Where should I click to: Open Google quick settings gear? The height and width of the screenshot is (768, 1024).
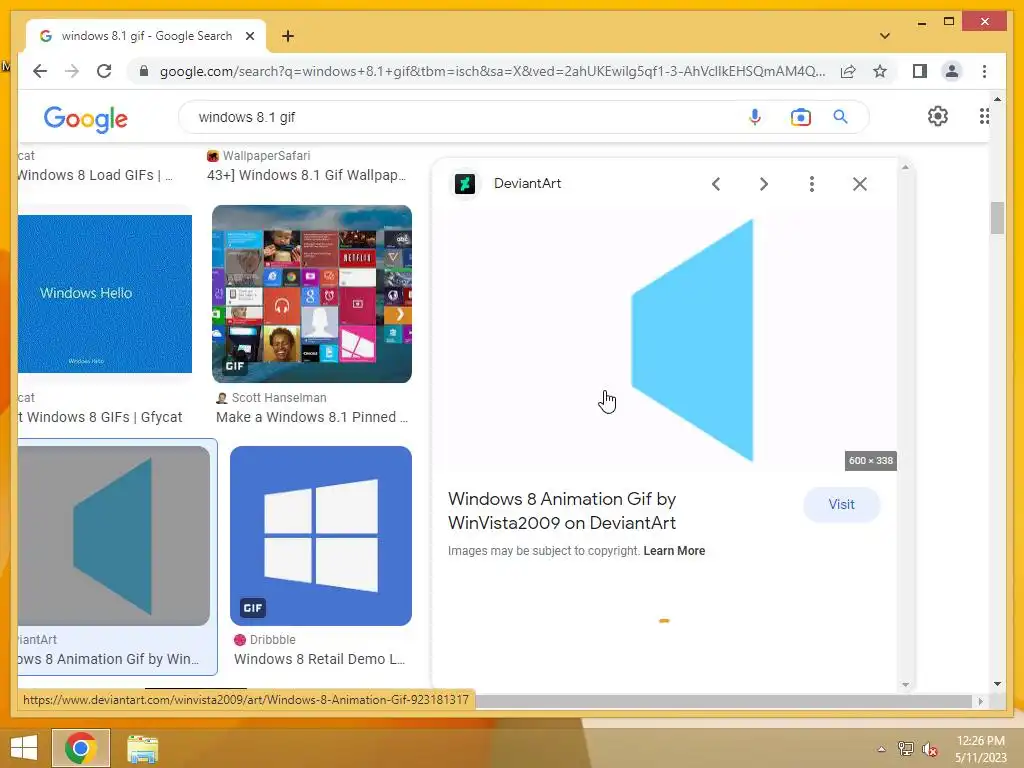[x=937, y=116]
